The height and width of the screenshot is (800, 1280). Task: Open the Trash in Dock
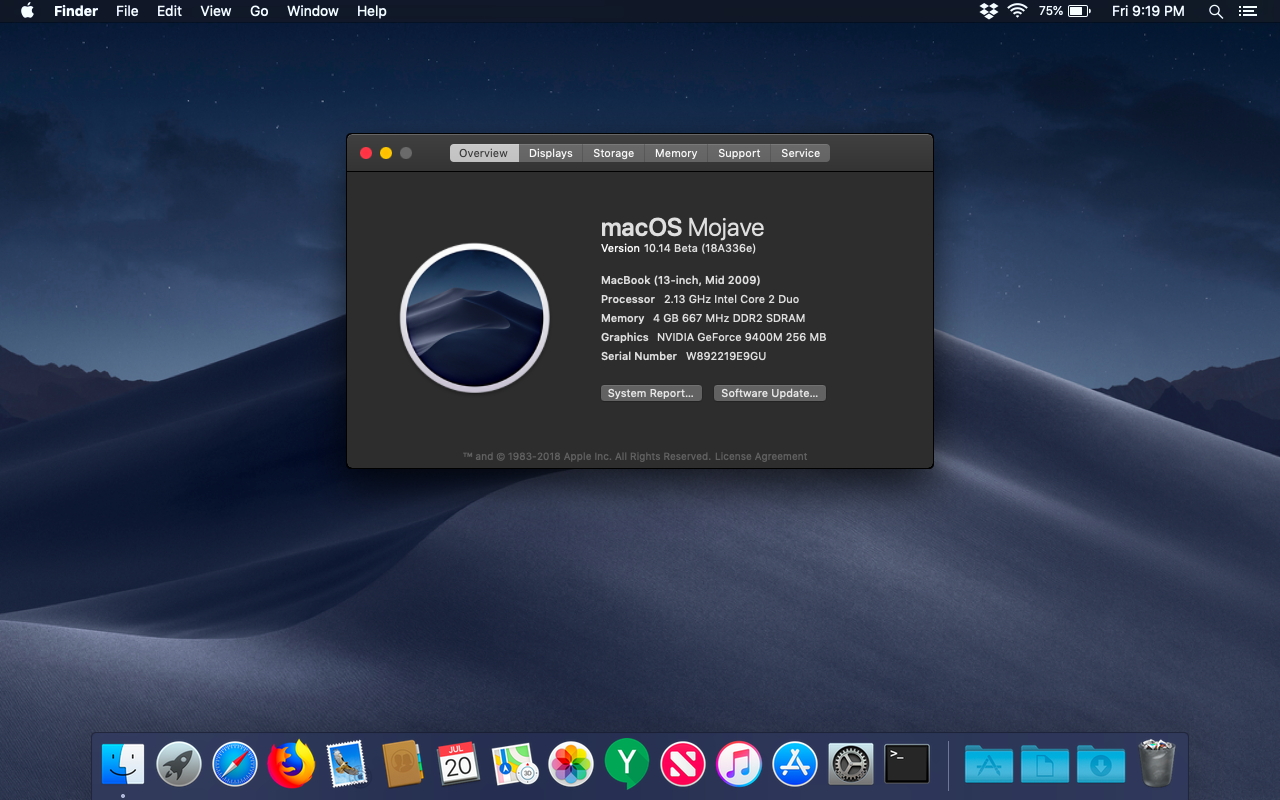(x=1157, y=763)
